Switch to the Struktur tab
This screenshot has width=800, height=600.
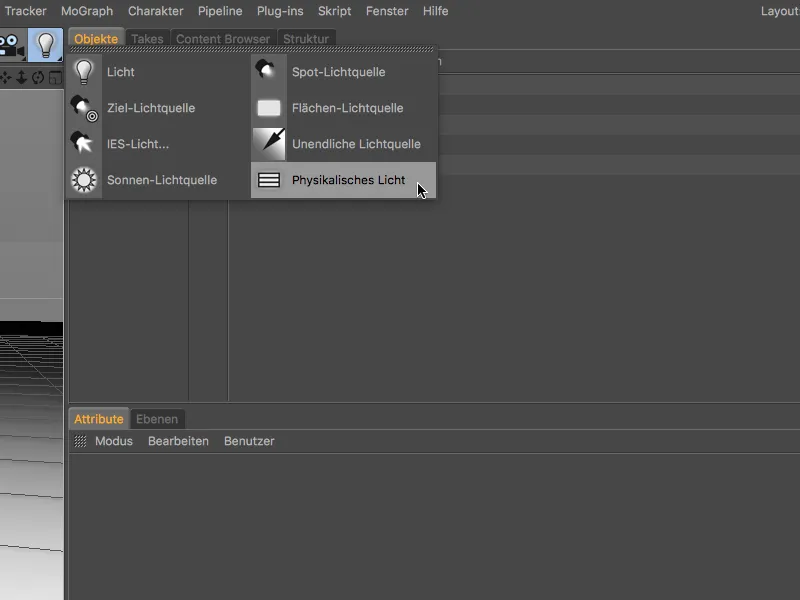(306, 38)
